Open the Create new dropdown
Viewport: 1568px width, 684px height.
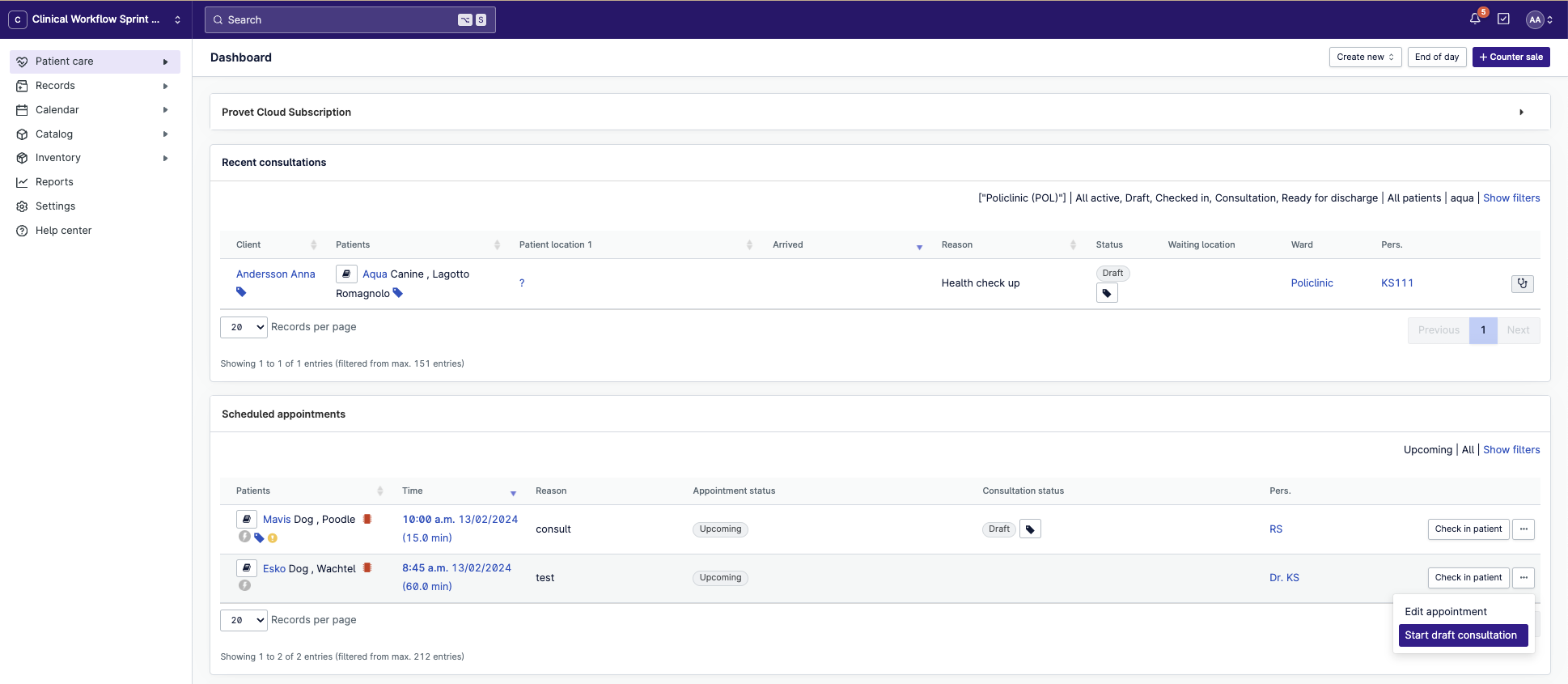click(x=1365, y=57)
